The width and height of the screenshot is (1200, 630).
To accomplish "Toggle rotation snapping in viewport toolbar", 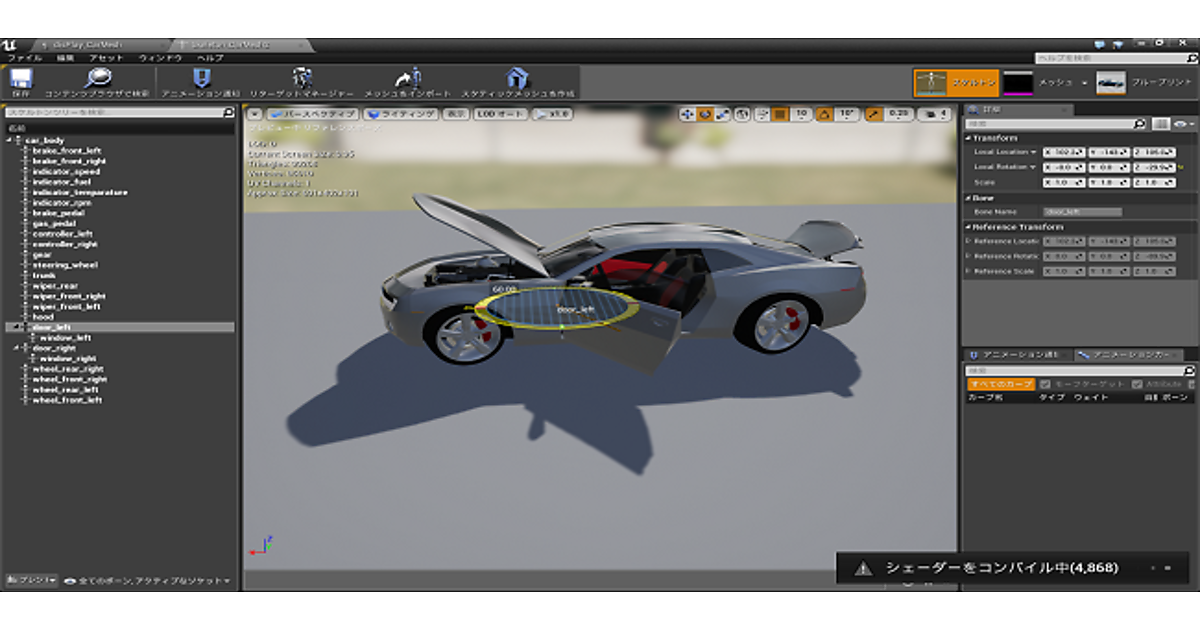I will (x=825, y=115).
